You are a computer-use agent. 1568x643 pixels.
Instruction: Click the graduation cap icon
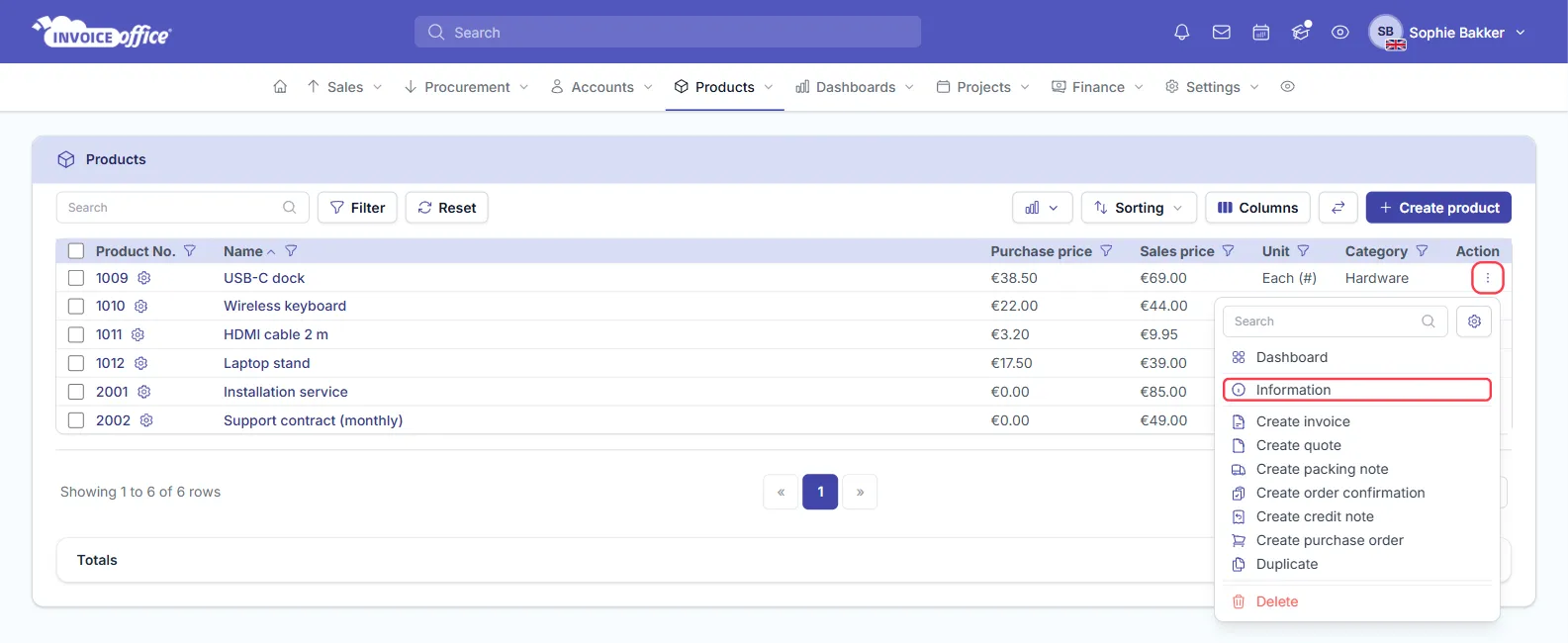point(1301,33)
